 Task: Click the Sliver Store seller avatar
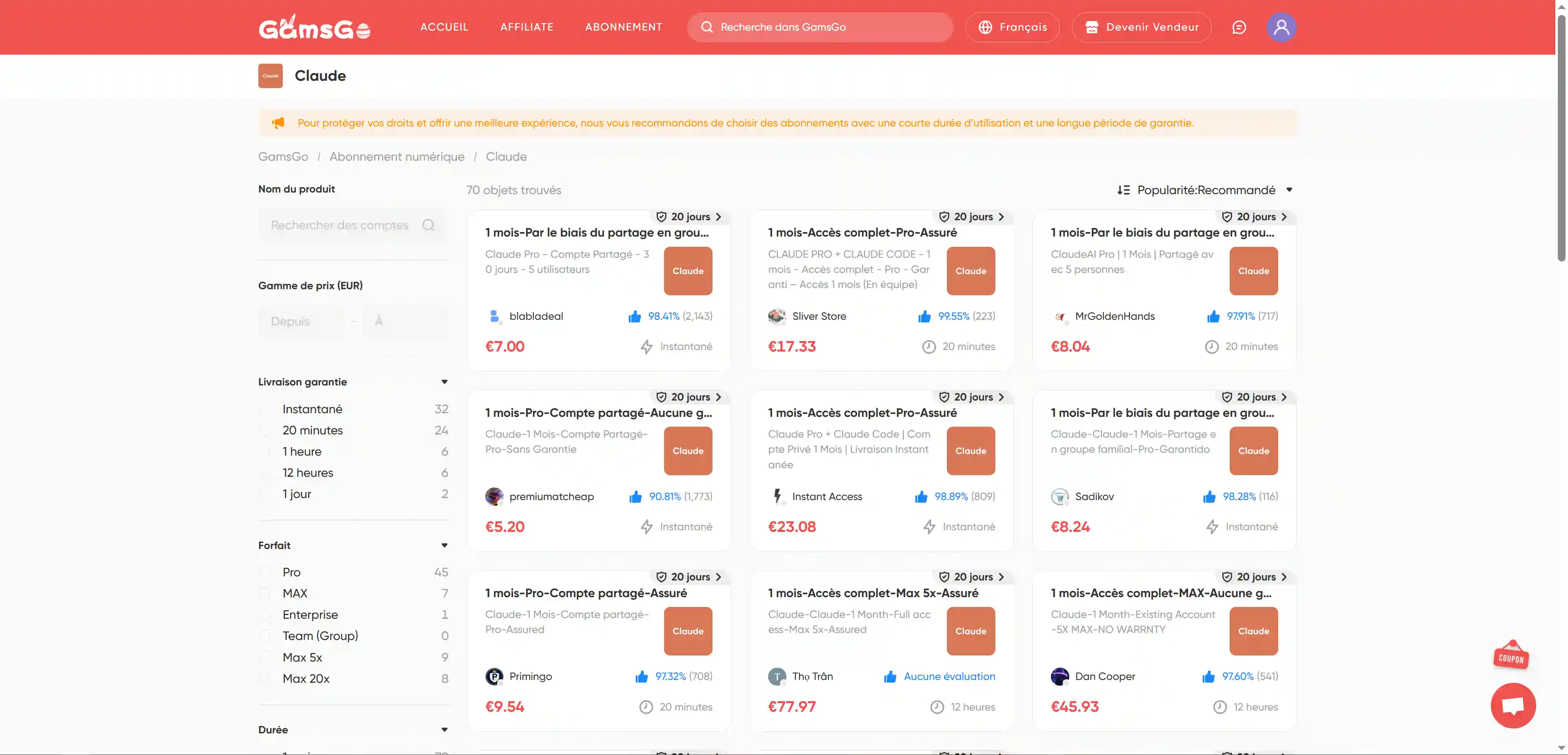[x=777, y=317]
